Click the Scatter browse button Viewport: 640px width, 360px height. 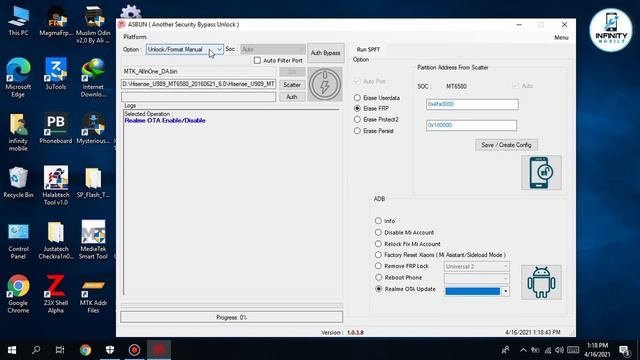point(292,85)
